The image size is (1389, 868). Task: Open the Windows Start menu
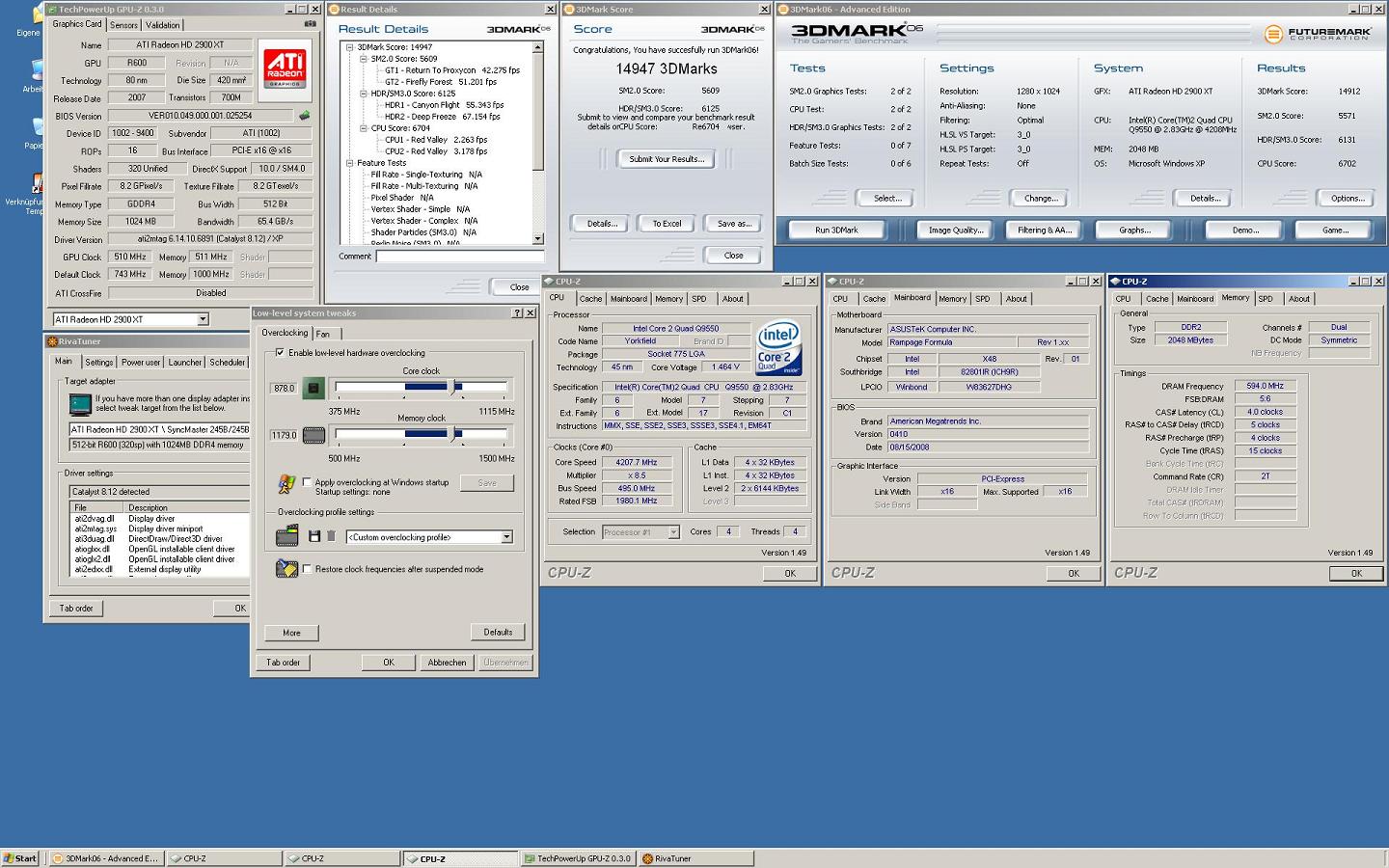(19, 858)
